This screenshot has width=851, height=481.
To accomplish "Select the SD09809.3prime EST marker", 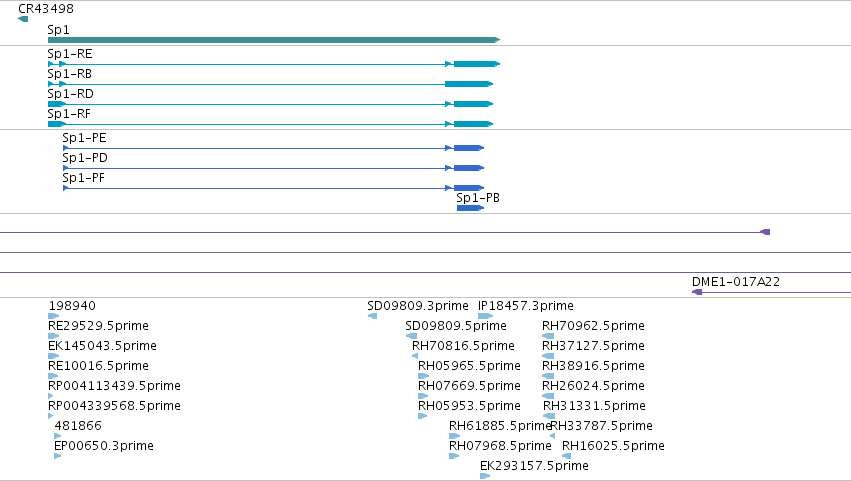I will tap(372, 316).
